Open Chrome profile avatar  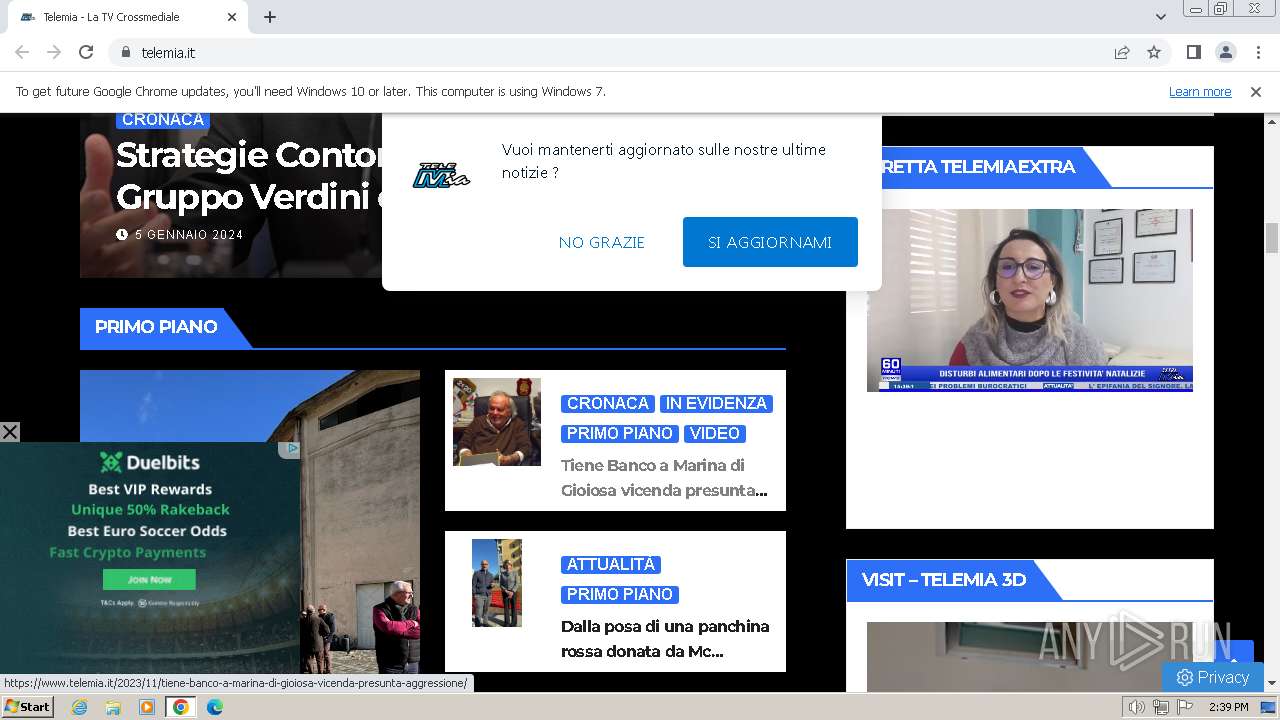tap(1225, 52)
